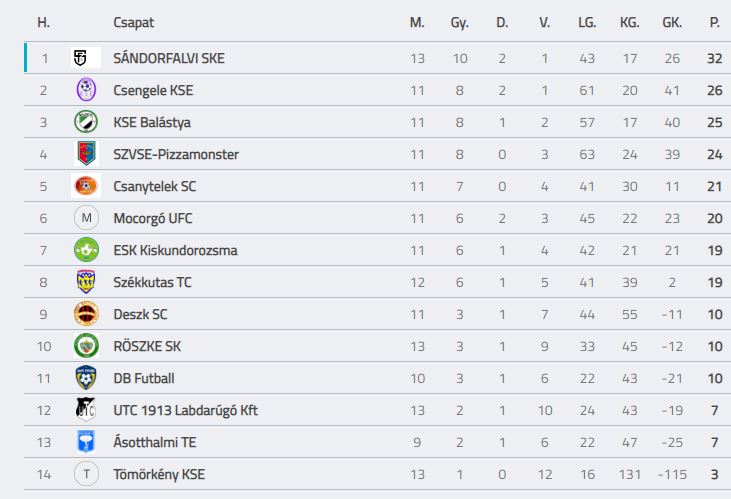Viewport: 731px width, 499px height.
Task: Click the SÁNDORFALVI SKE team logo
Action: (86, 58)
